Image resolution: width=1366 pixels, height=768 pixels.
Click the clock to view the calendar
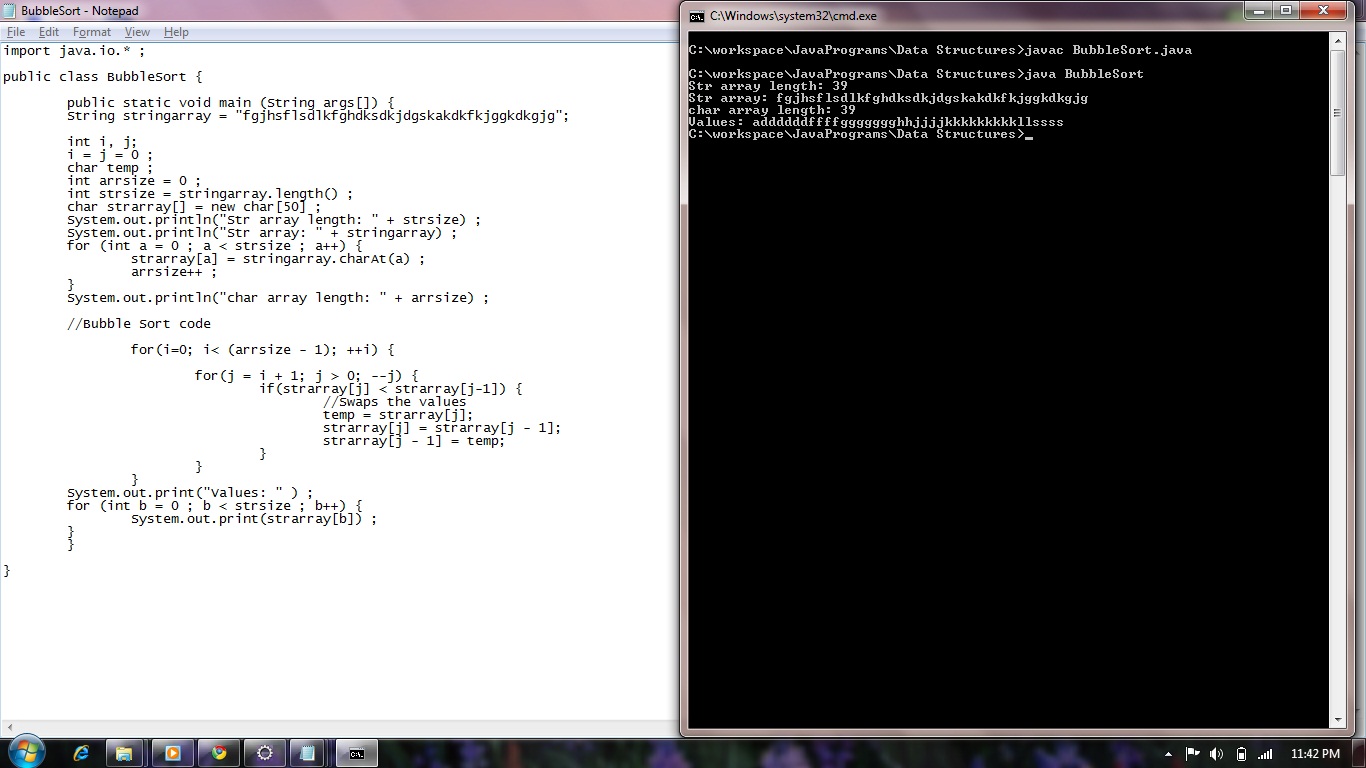1315,754
